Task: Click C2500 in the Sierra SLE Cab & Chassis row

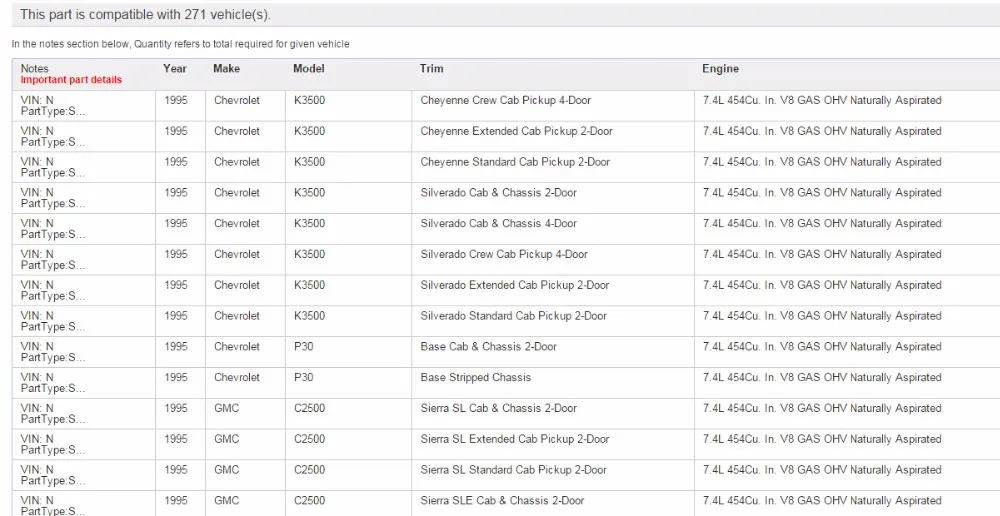Action: click(309, 500)
